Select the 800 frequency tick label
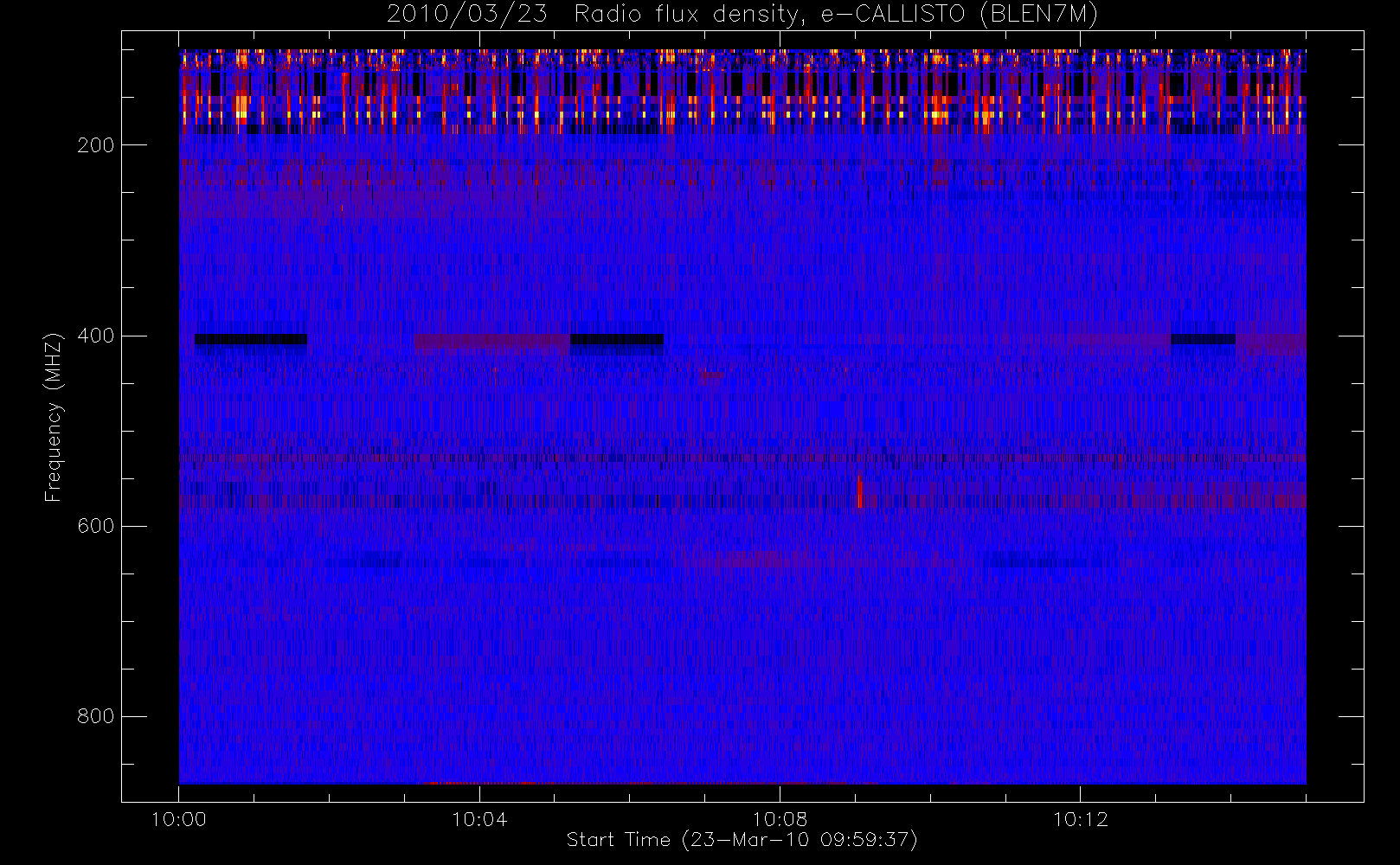Screen dimensions: 1400x865 click(96, 716)
